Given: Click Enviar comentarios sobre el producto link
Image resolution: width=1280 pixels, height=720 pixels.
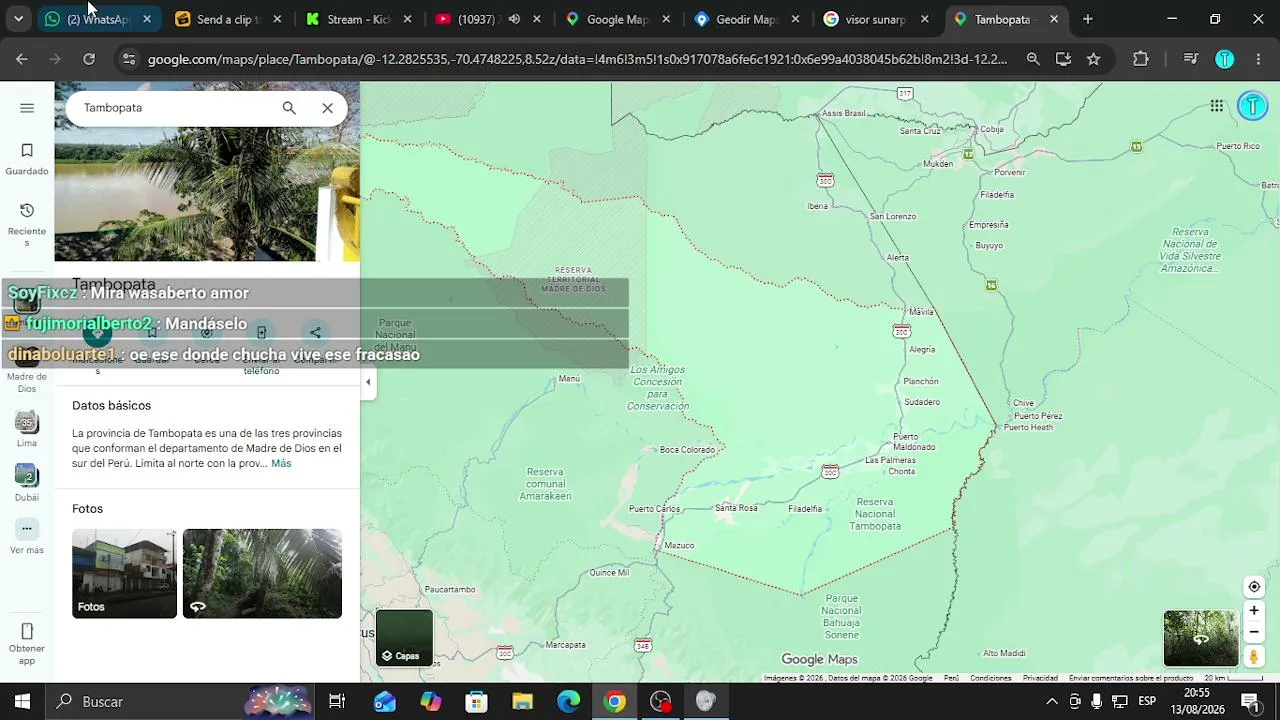Looking at the screenshot, I should [1131, 678].
